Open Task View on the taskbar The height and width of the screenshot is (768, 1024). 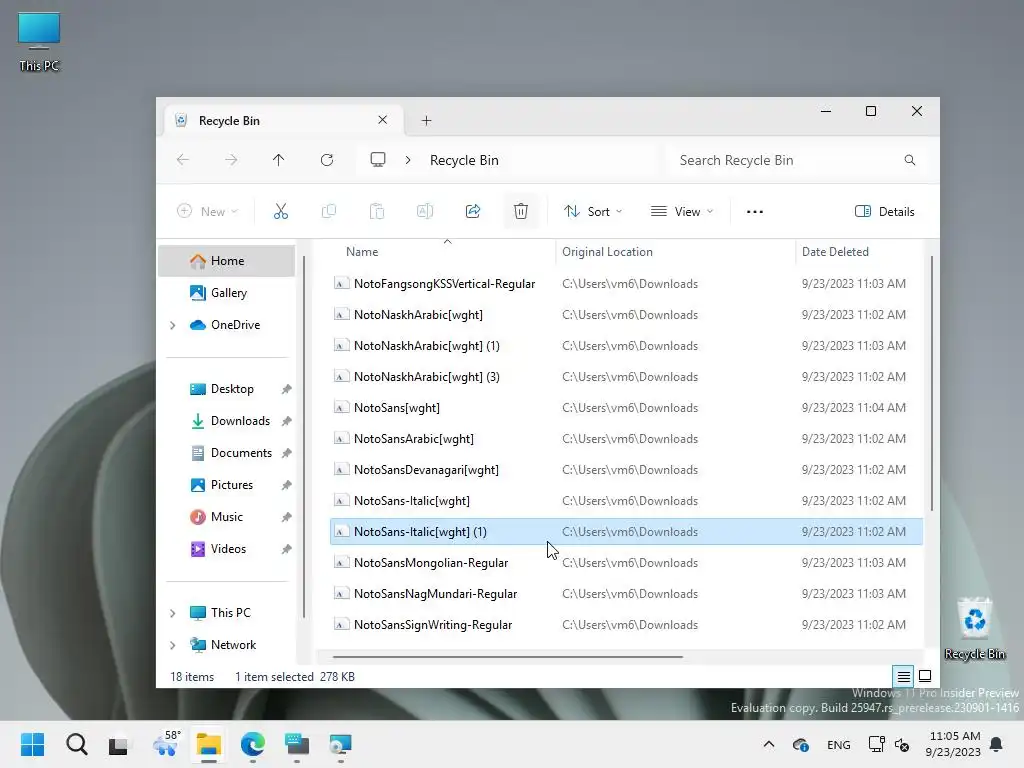[119, 744]
